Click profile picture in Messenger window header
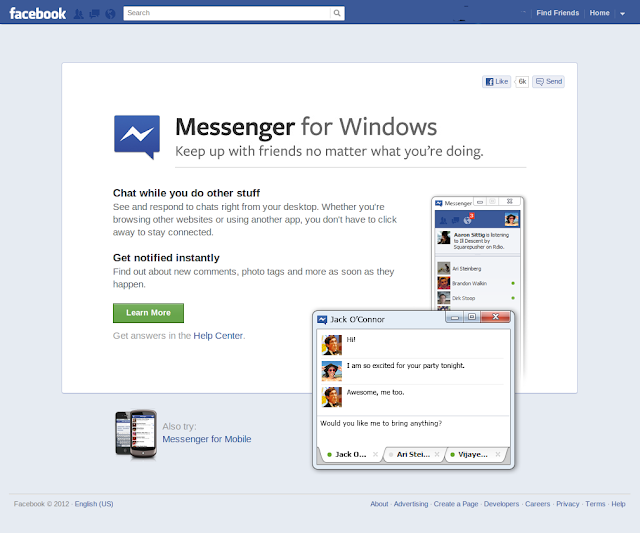Screen dimensions: 640x533 click(x=511, y=220)
